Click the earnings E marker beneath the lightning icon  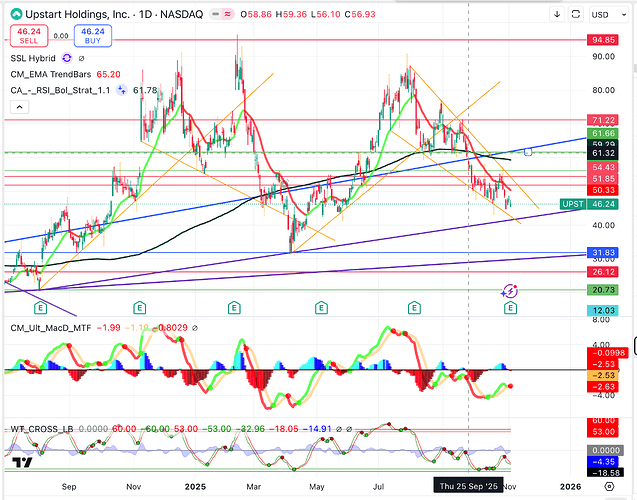click(510, 308)
